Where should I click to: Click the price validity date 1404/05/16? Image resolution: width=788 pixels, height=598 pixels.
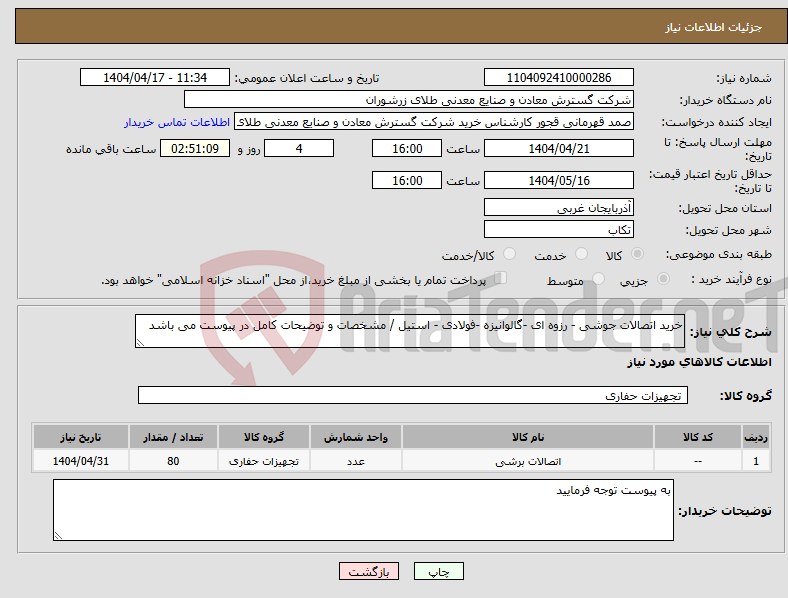558,180
